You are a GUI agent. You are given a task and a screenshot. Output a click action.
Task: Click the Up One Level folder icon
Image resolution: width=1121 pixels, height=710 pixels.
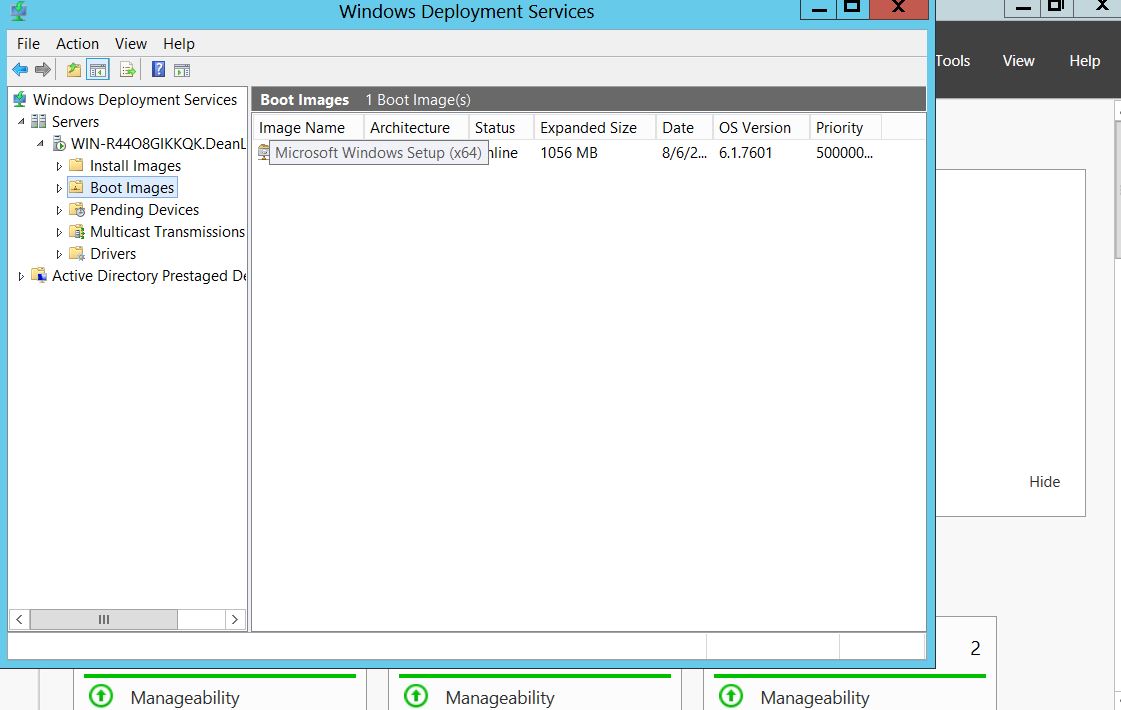[x=74, y=69]
